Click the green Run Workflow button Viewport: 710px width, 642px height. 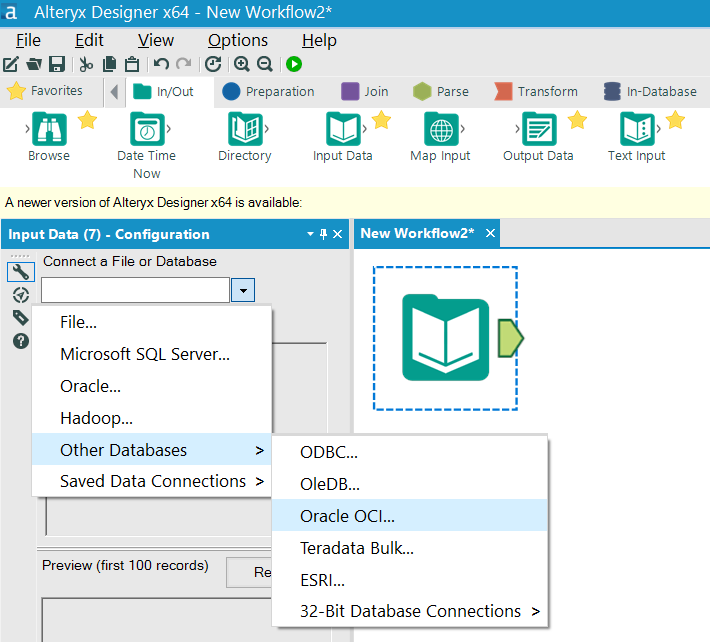pos(294,64)
